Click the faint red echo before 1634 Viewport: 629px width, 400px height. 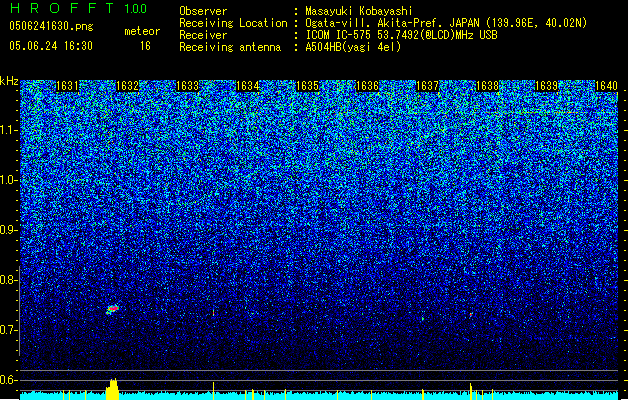pos(213,312)
